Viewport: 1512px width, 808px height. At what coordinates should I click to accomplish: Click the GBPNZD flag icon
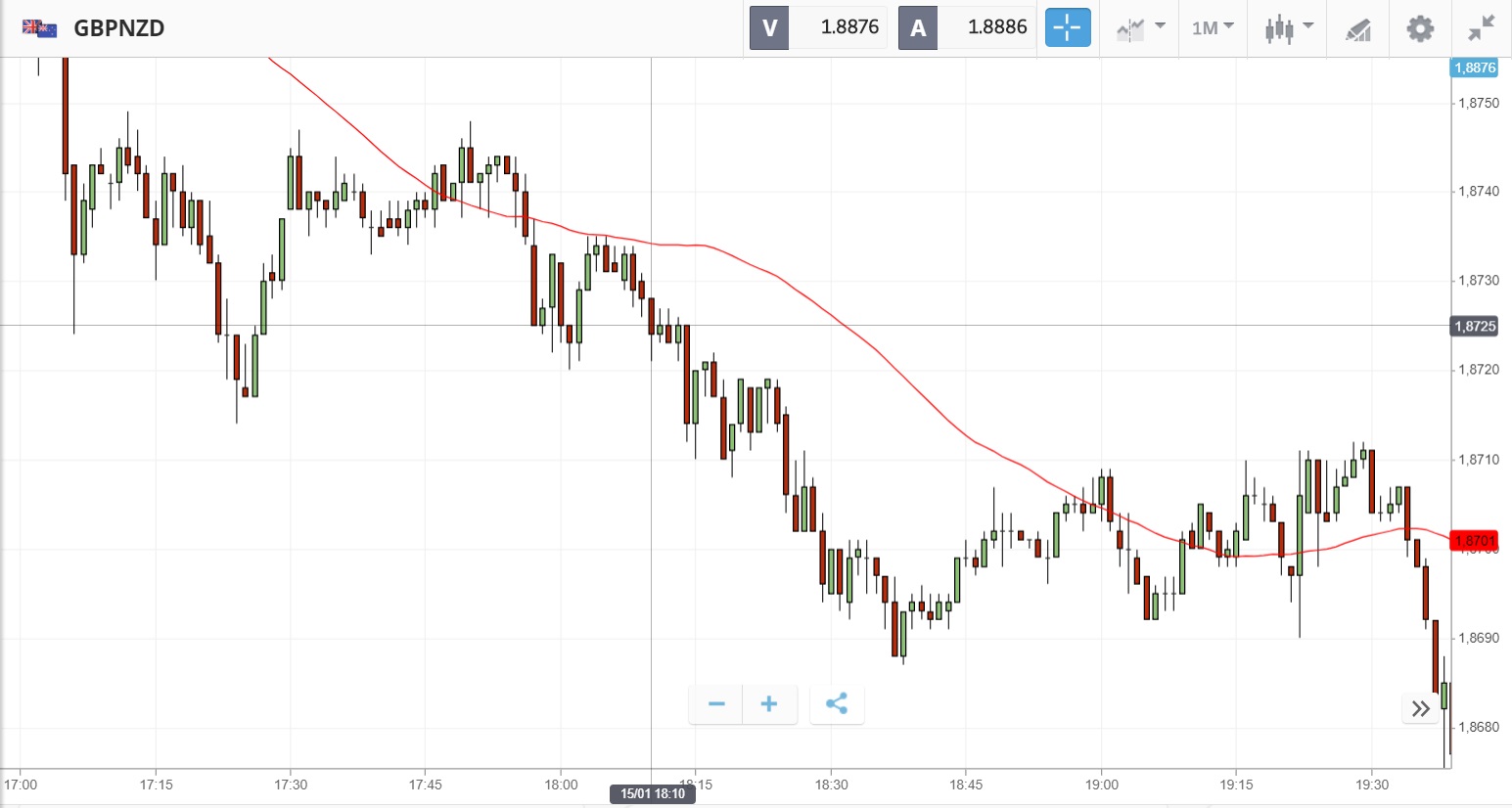point(39,27)
